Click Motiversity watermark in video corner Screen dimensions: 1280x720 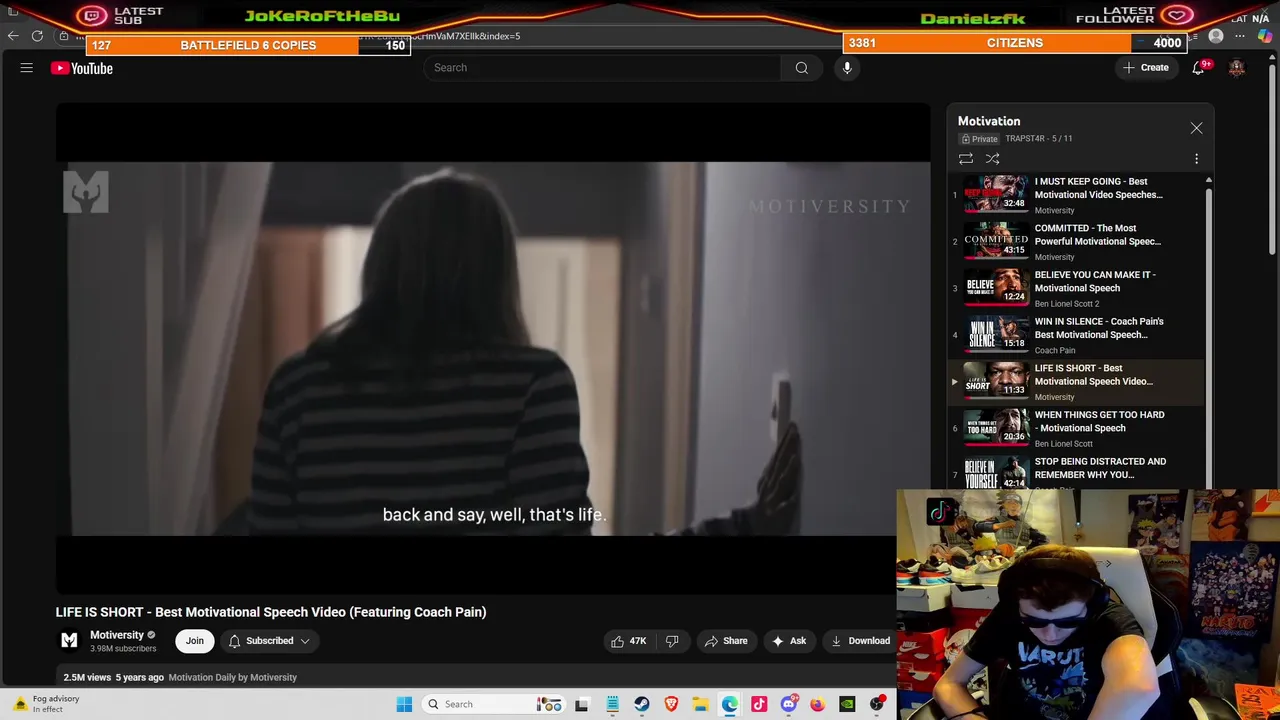coord(86,192)
